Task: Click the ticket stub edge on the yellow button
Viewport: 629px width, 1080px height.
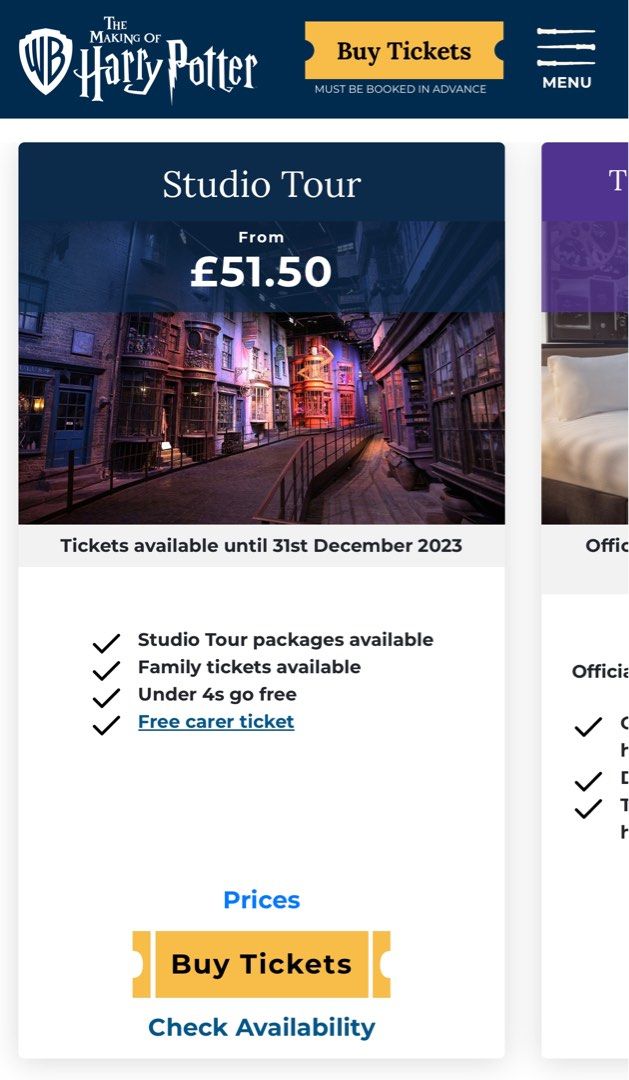Action: (x=143, y=964)
